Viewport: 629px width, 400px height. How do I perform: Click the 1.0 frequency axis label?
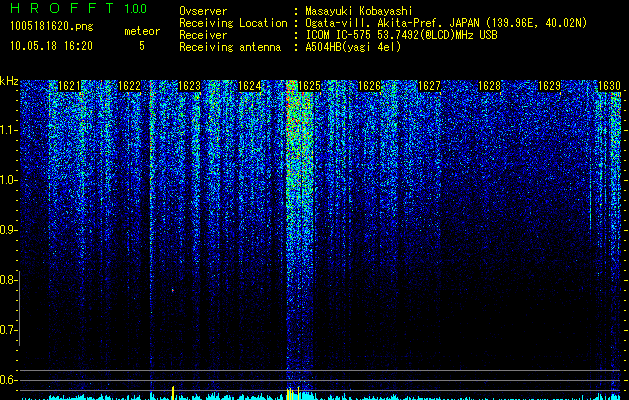[6, 180]
